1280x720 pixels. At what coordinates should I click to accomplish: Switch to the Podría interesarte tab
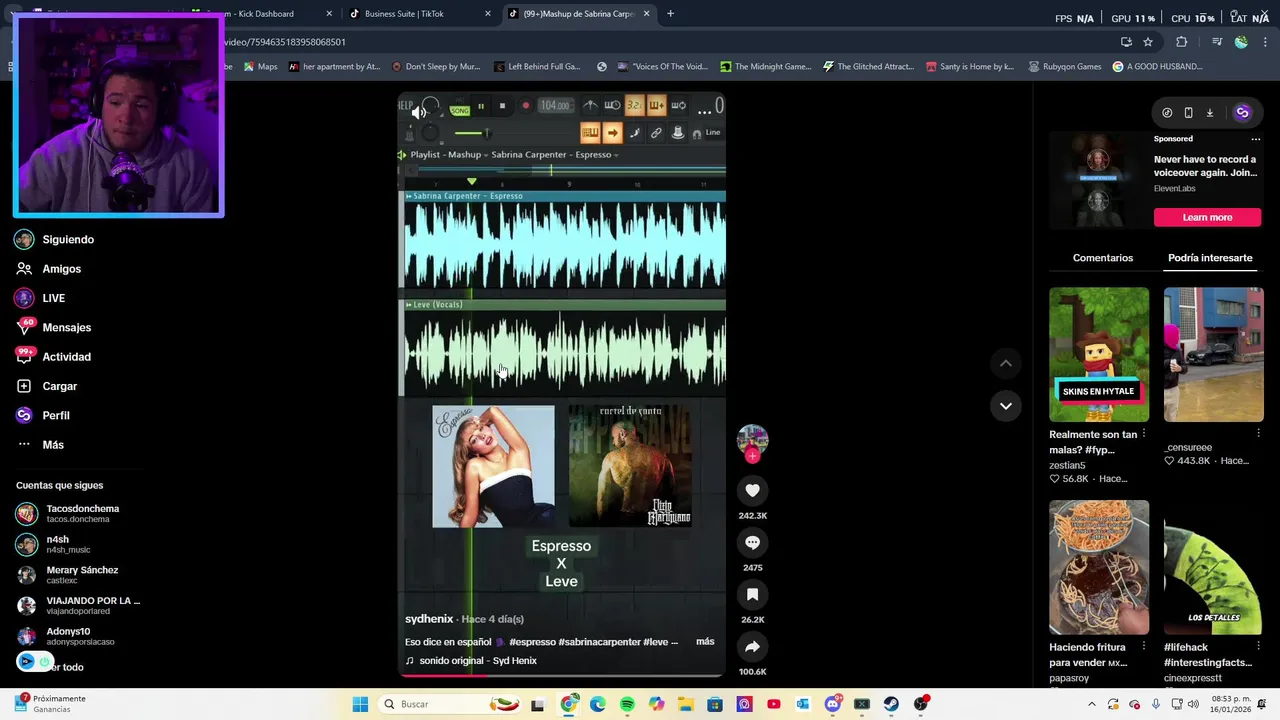coord(1210,258)
